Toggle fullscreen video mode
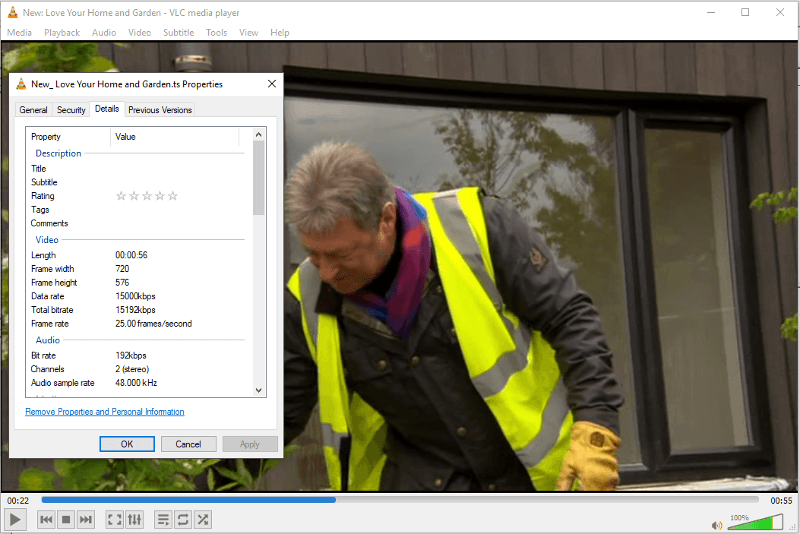Screen dimensions: 800x534 point(114,520)
